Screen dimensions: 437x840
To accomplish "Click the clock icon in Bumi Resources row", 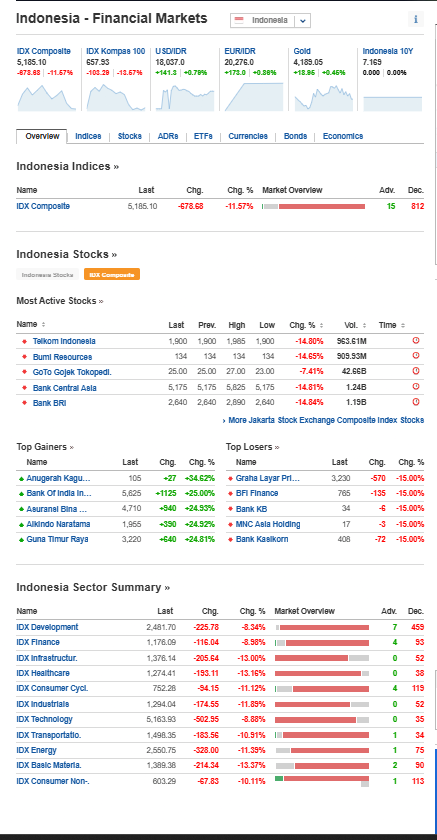I will point(416,356).
